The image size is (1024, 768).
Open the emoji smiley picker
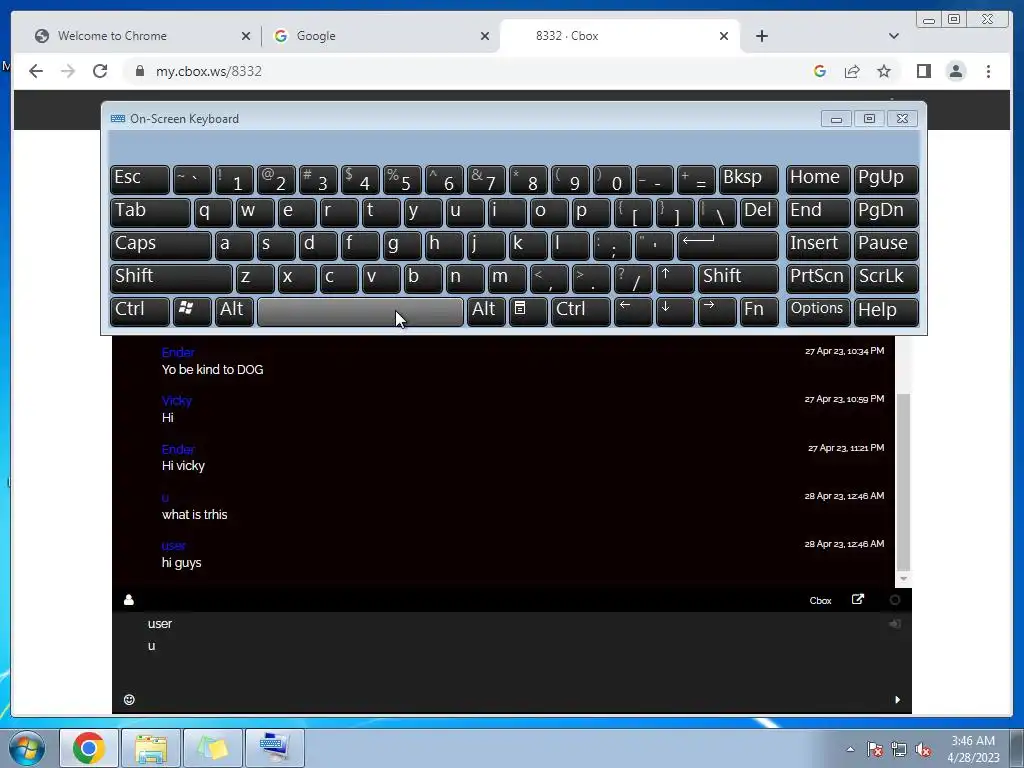[x=129, y=699]
